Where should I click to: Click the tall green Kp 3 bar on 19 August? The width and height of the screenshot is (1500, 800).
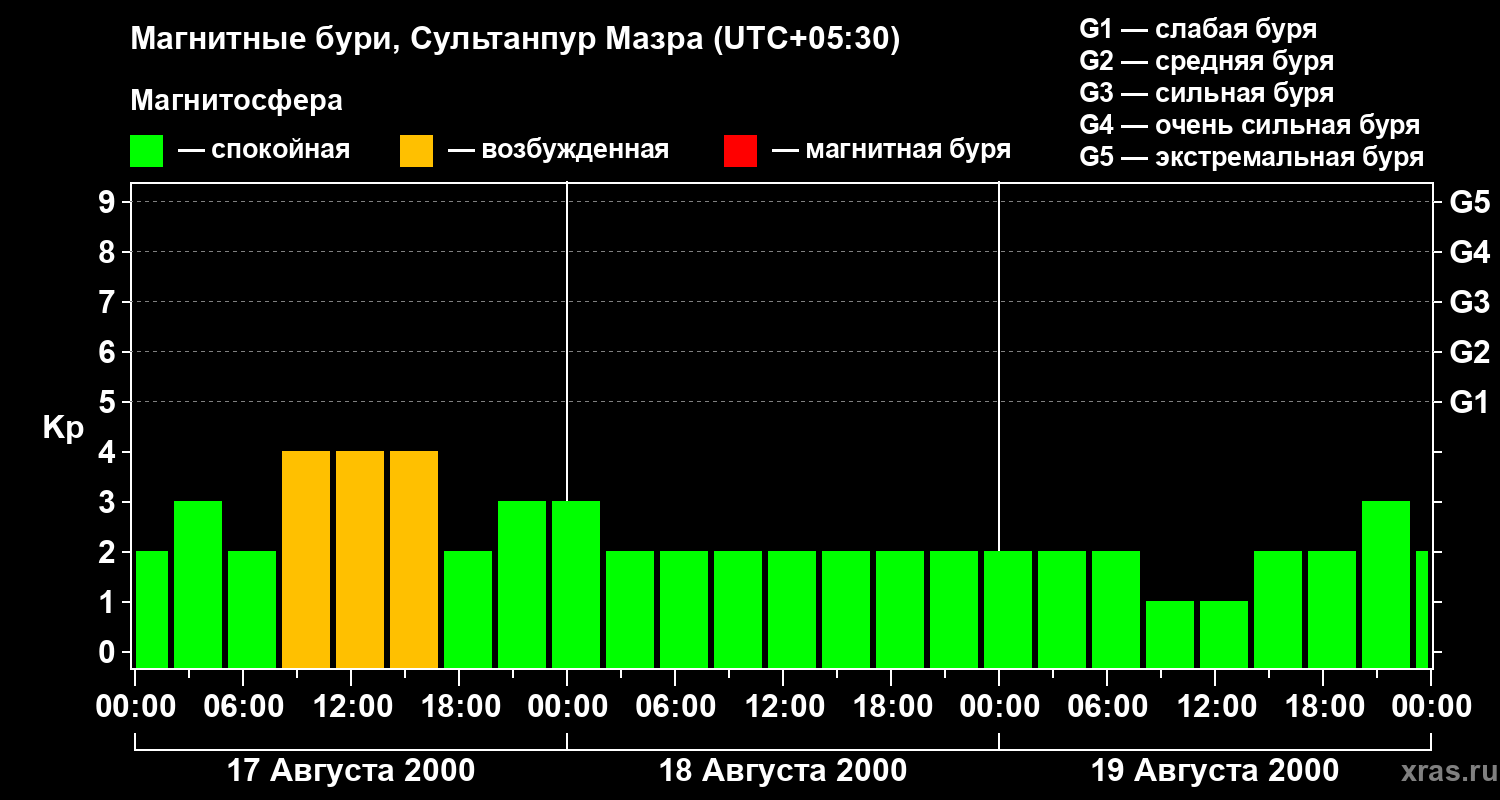(1386, 584)
